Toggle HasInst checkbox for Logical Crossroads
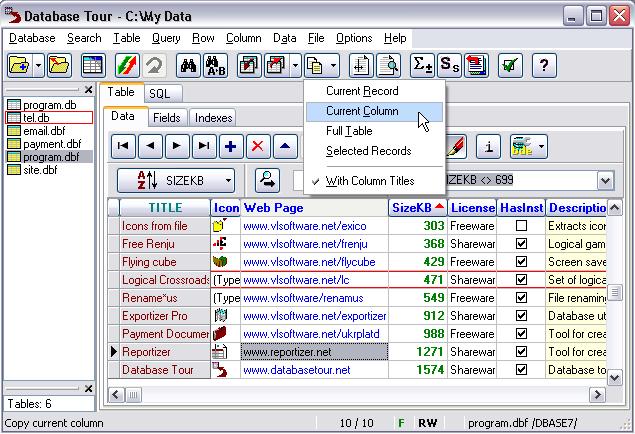The height and width of the screenshot is (434, 635). click(x=521, y=280)
